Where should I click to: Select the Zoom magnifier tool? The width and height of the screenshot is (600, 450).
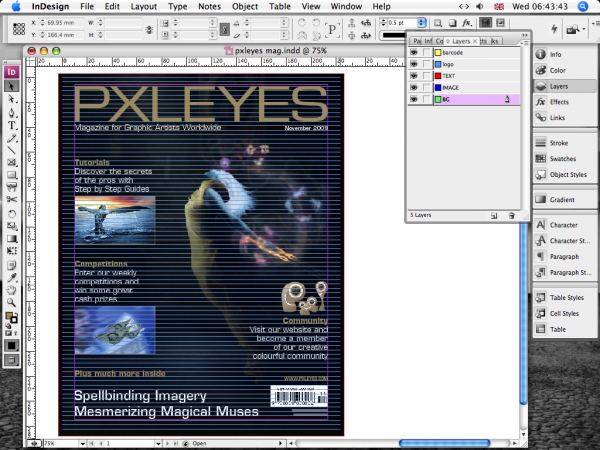[11, 303]
